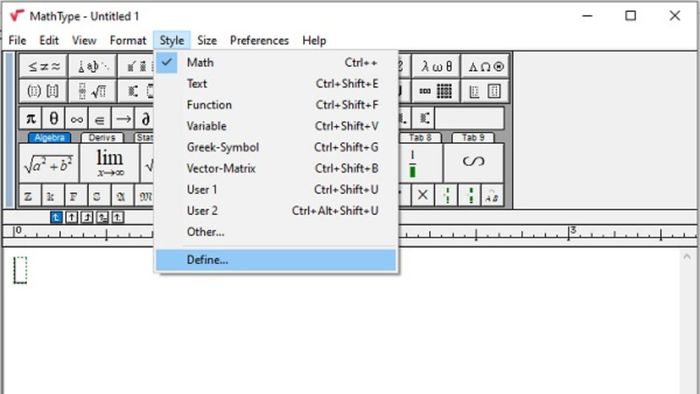Viewport: 700px width, 394px height.
Task: Insert the multiplication cross symbol
Action: click(x=423, y=195)
